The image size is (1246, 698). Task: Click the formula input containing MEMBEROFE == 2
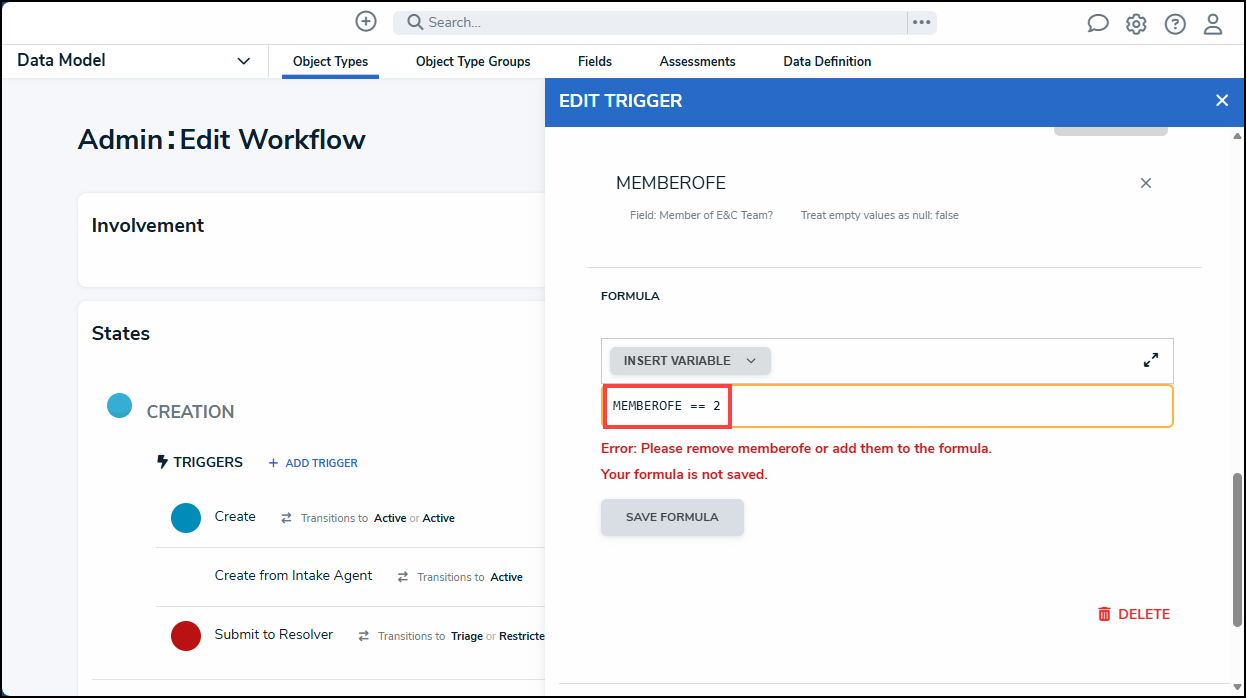pyautogui.click(x=887, y=406)
